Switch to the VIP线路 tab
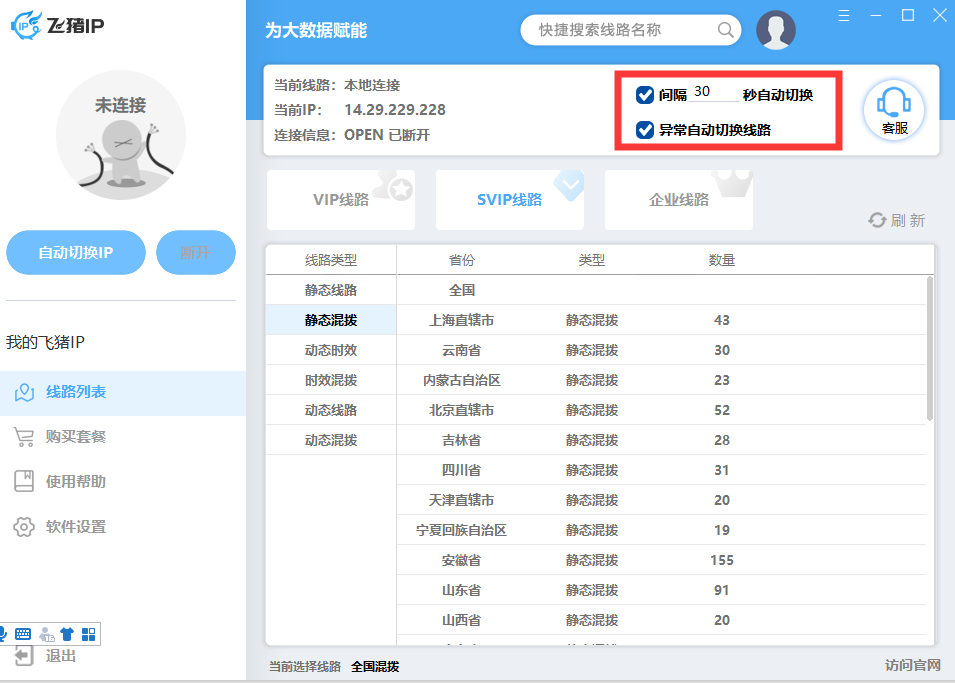This screenshot has width=955, height=683. 341,199
